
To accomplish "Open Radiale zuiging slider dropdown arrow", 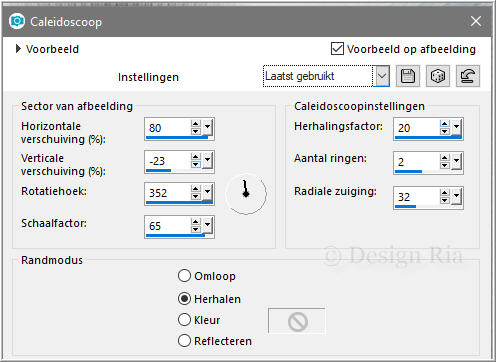I will [x=456, y=196].
